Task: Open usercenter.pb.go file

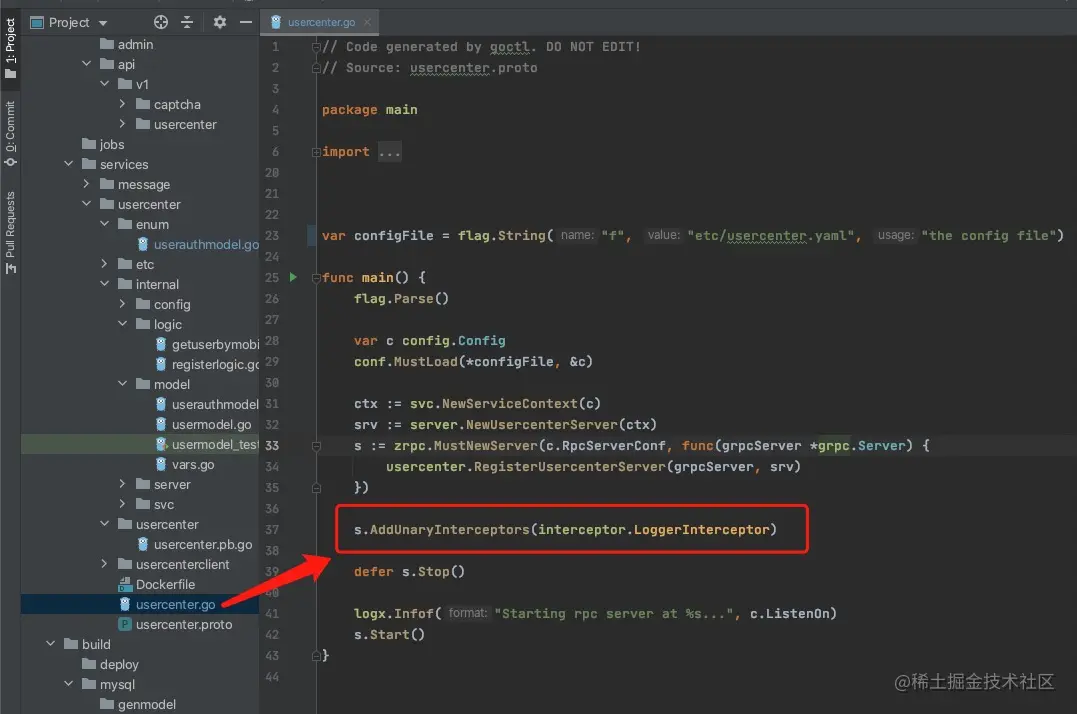Action: (x=194, y=544)
